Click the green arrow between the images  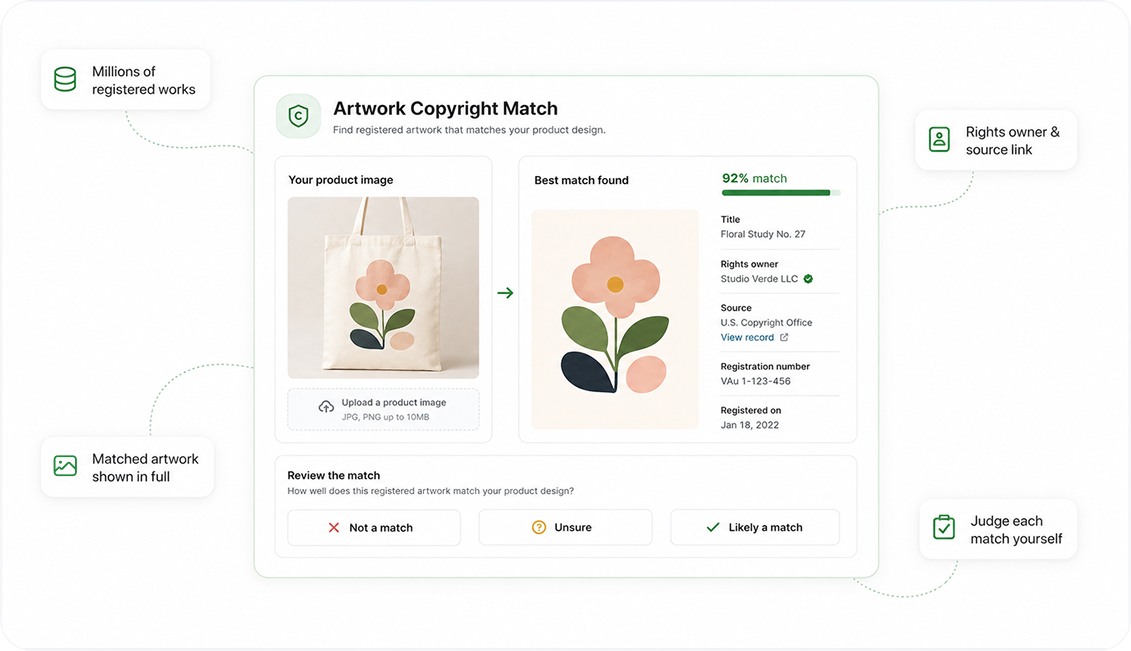(x=505, y=293)
